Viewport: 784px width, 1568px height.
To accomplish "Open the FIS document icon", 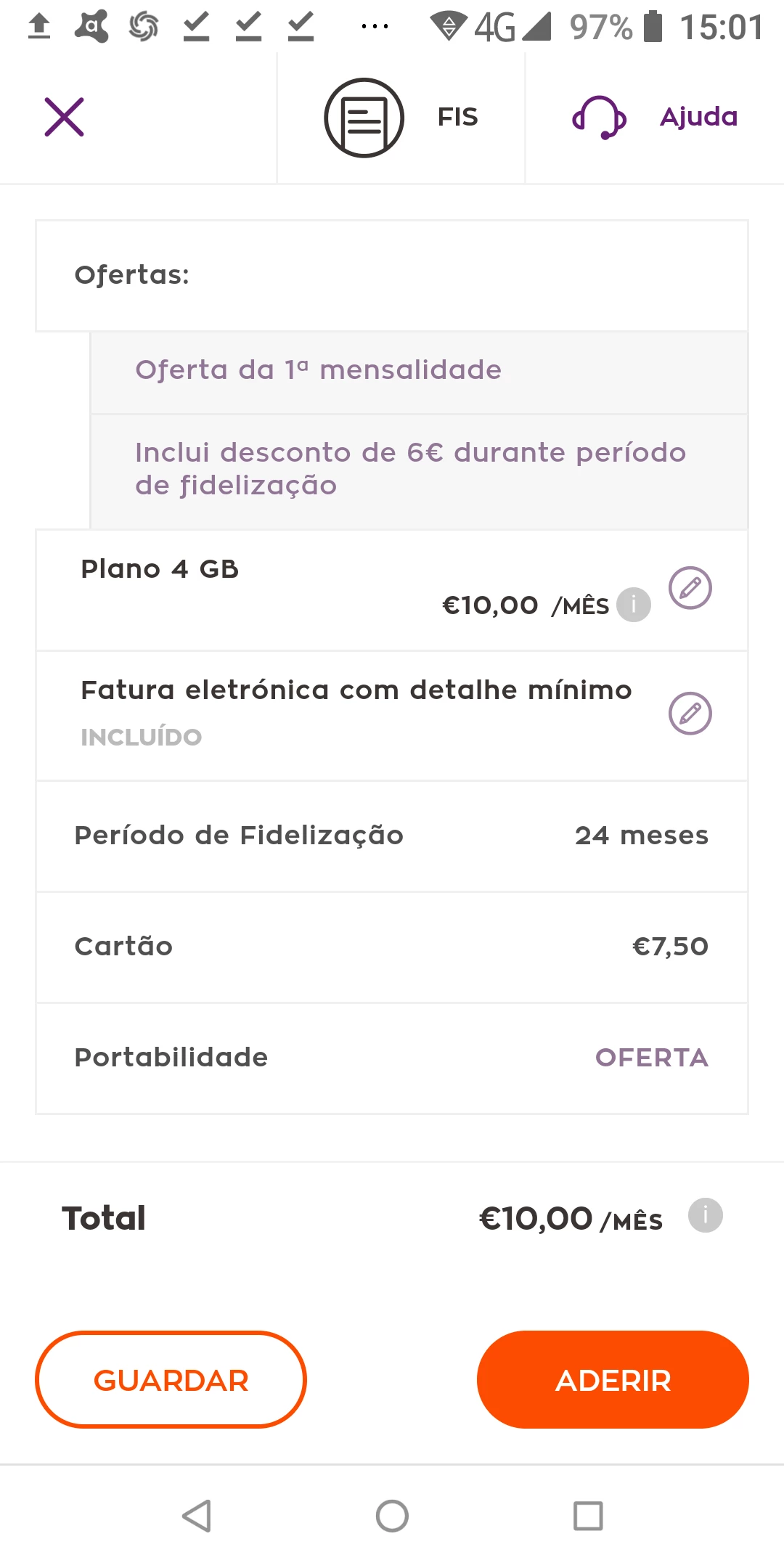I will [364, 118].
